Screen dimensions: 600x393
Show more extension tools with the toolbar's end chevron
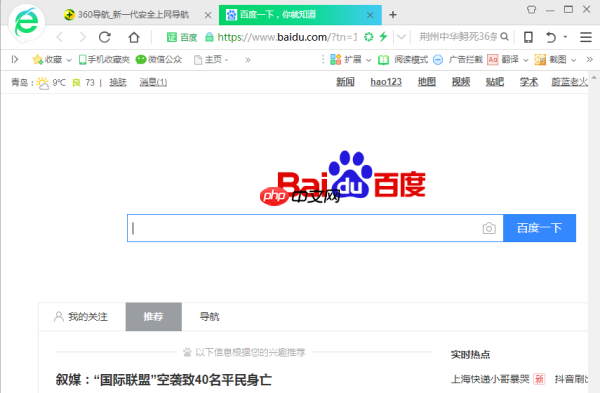tap(589, 59)
